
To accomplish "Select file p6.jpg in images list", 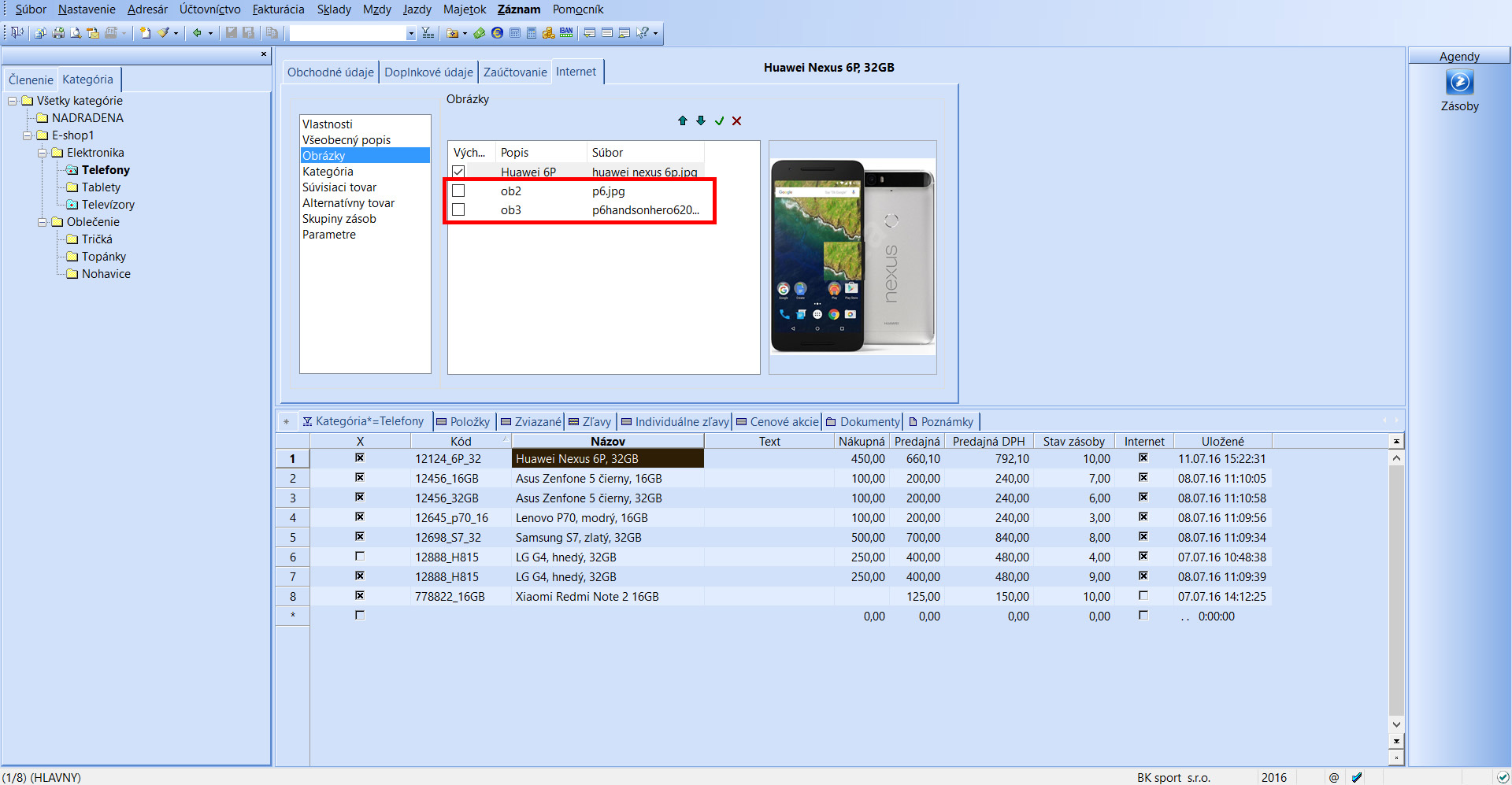I will pyautogui.click(x=609, y=191).
